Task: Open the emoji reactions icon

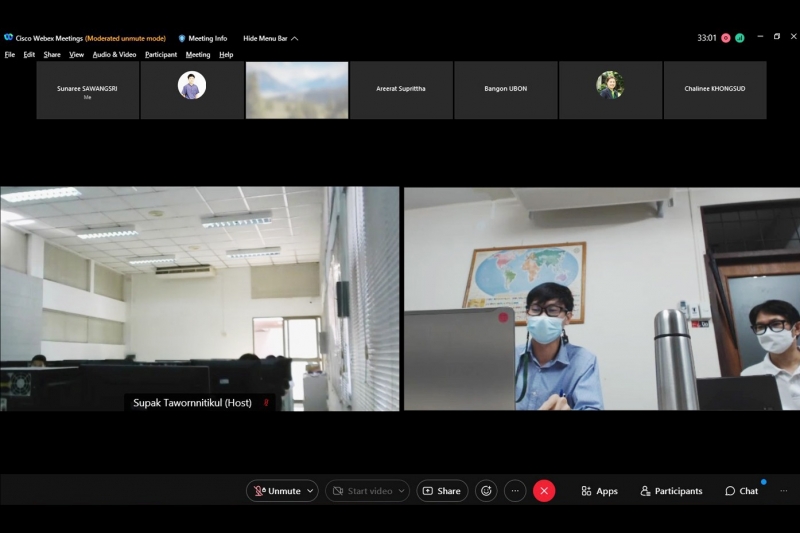Action: tap(486, 491)
